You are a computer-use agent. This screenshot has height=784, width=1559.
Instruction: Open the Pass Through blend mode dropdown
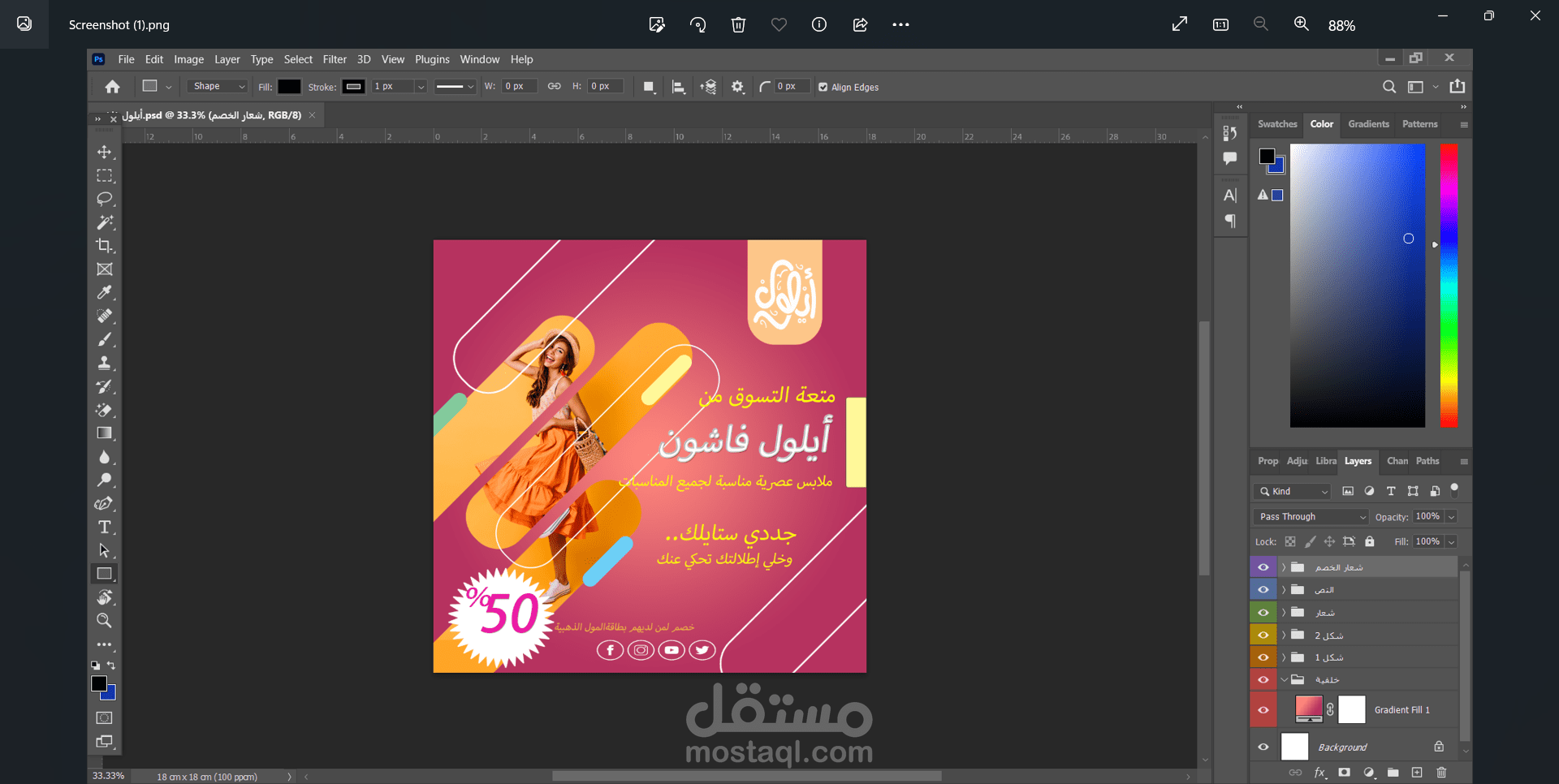[1311, 517]
